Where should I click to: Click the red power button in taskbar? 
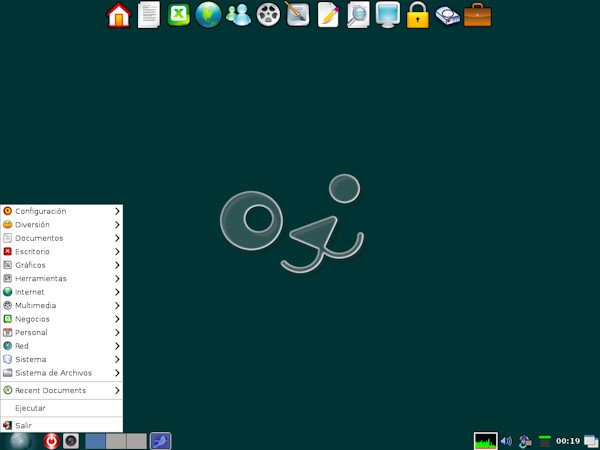pos(51,441)
